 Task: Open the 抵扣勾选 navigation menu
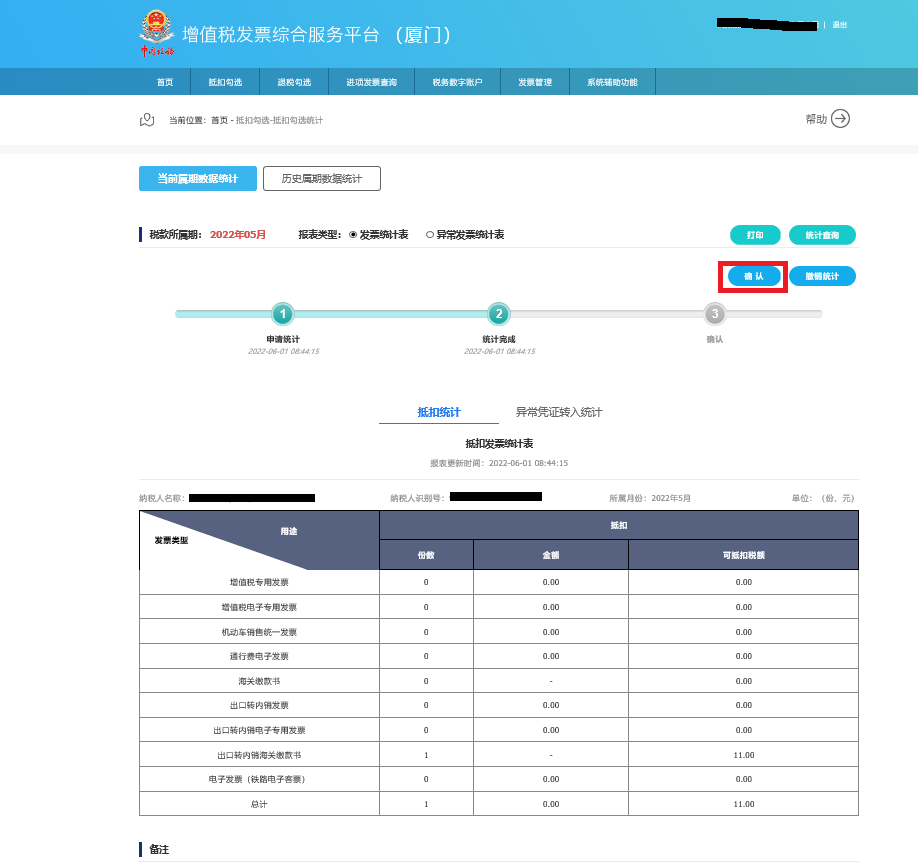225,82
